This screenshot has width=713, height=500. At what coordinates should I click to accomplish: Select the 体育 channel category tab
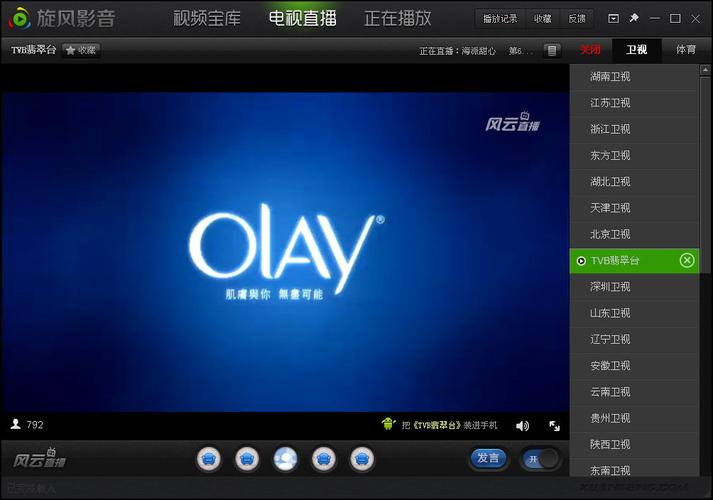coord(686,50)
